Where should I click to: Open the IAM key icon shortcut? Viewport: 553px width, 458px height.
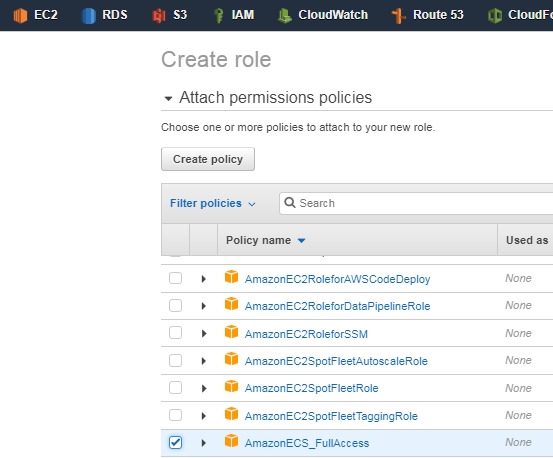click(219, 16)
